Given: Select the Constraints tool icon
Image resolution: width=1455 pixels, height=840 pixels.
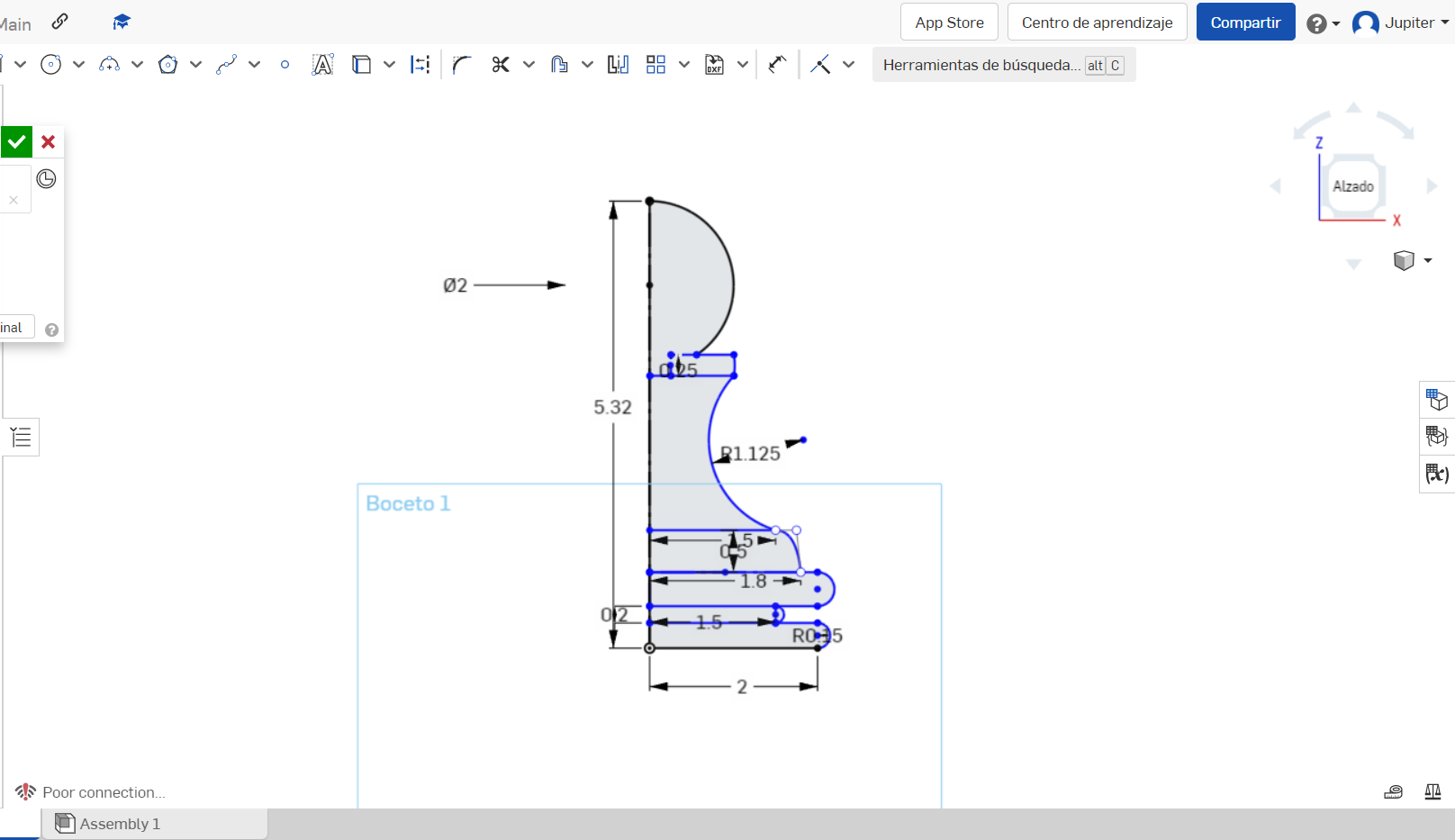Looking at the screenshot, I should point(820,65).
